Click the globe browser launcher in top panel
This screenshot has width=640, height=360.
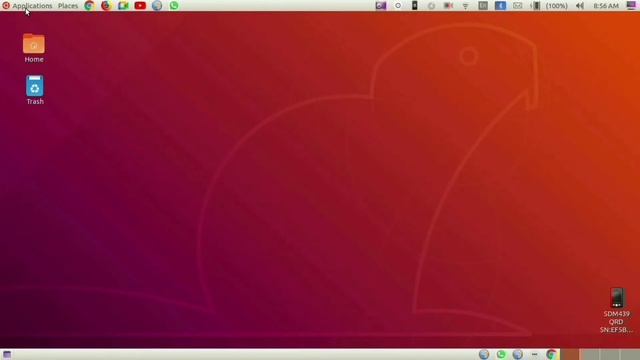(157, 6)
